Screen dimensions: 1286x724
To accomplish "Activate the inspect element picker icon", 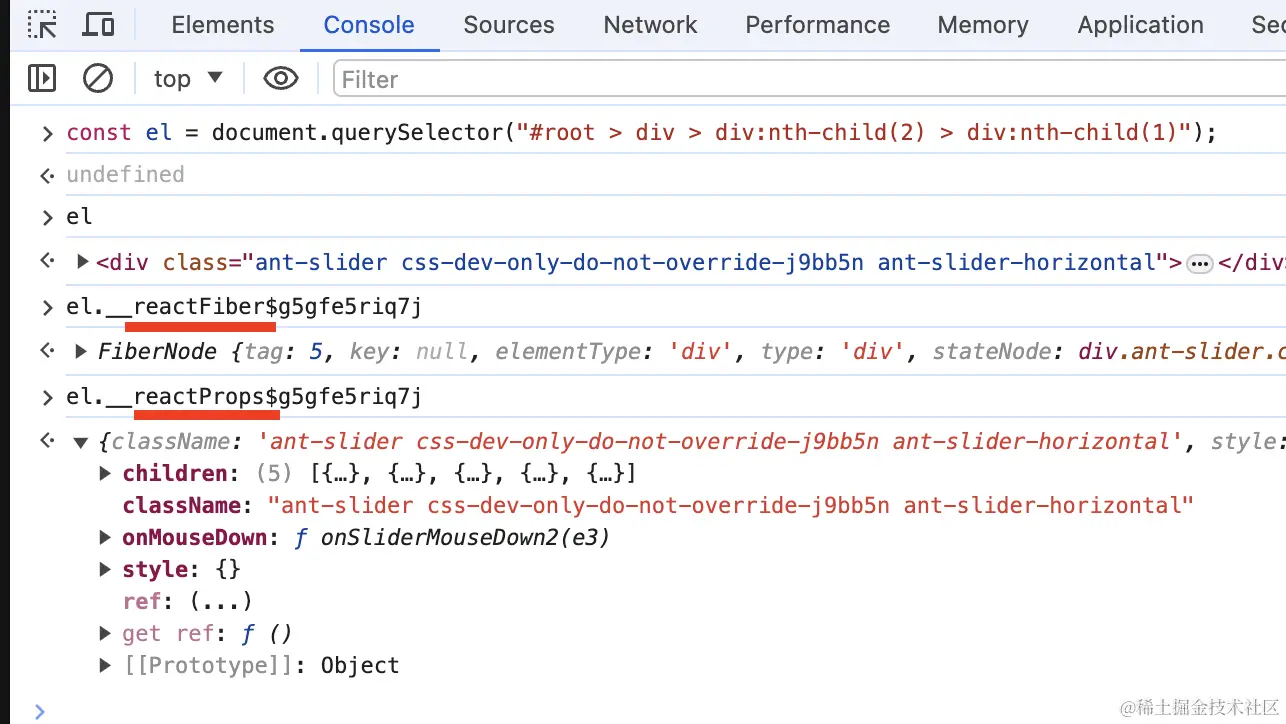I will pyautogui.click(x=42, y=25).
